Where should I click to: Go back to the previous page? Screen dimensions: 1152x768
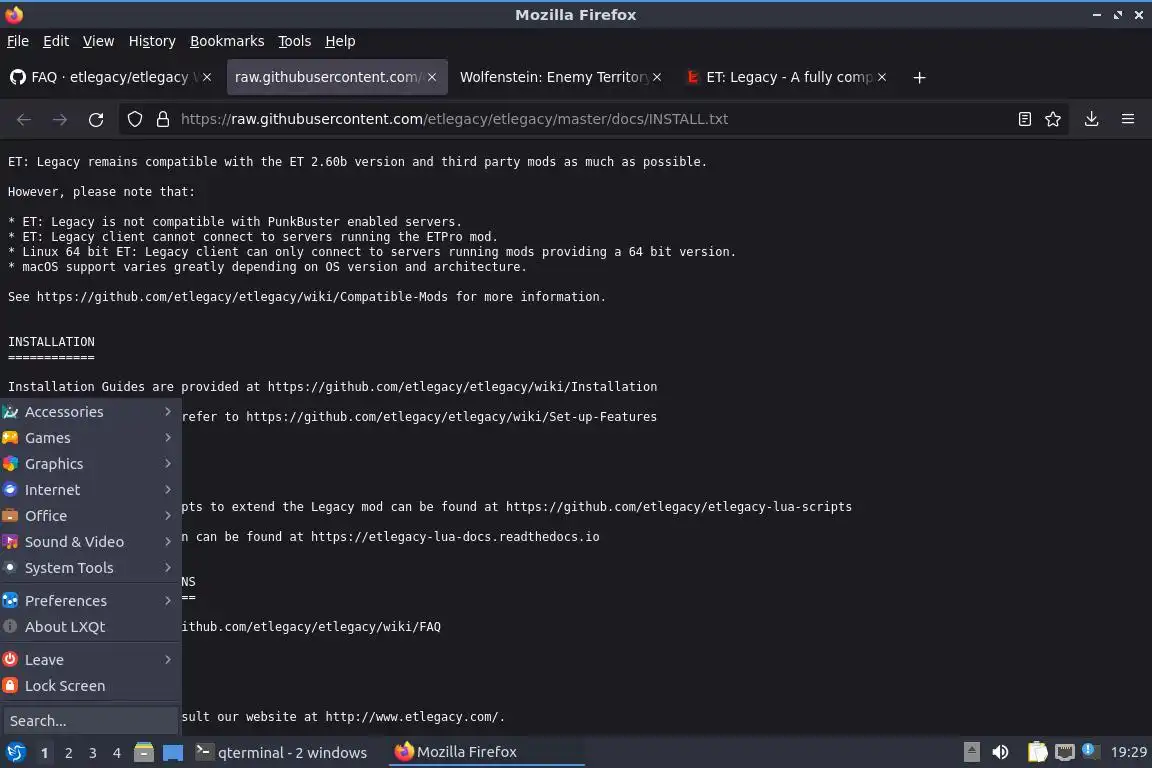point(24,119)
